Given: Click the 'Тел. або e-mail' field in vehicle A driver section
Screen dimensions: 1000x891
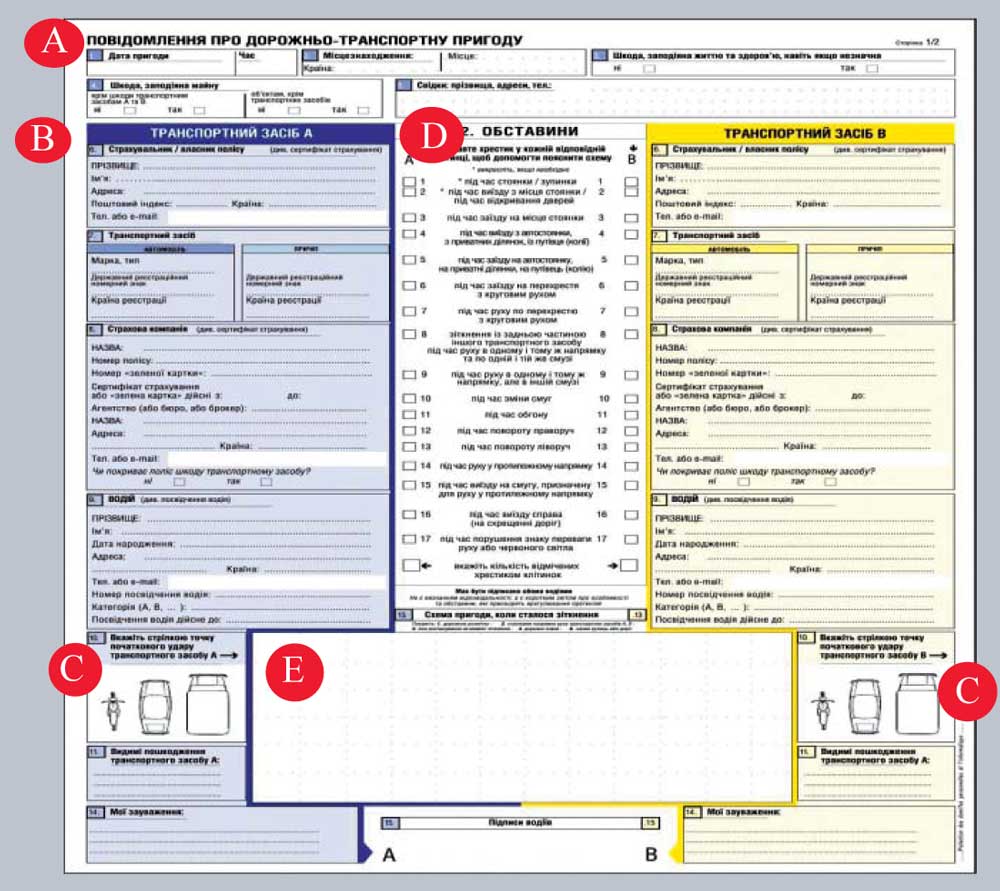Looking at the screenshot, I should (277, 582).
